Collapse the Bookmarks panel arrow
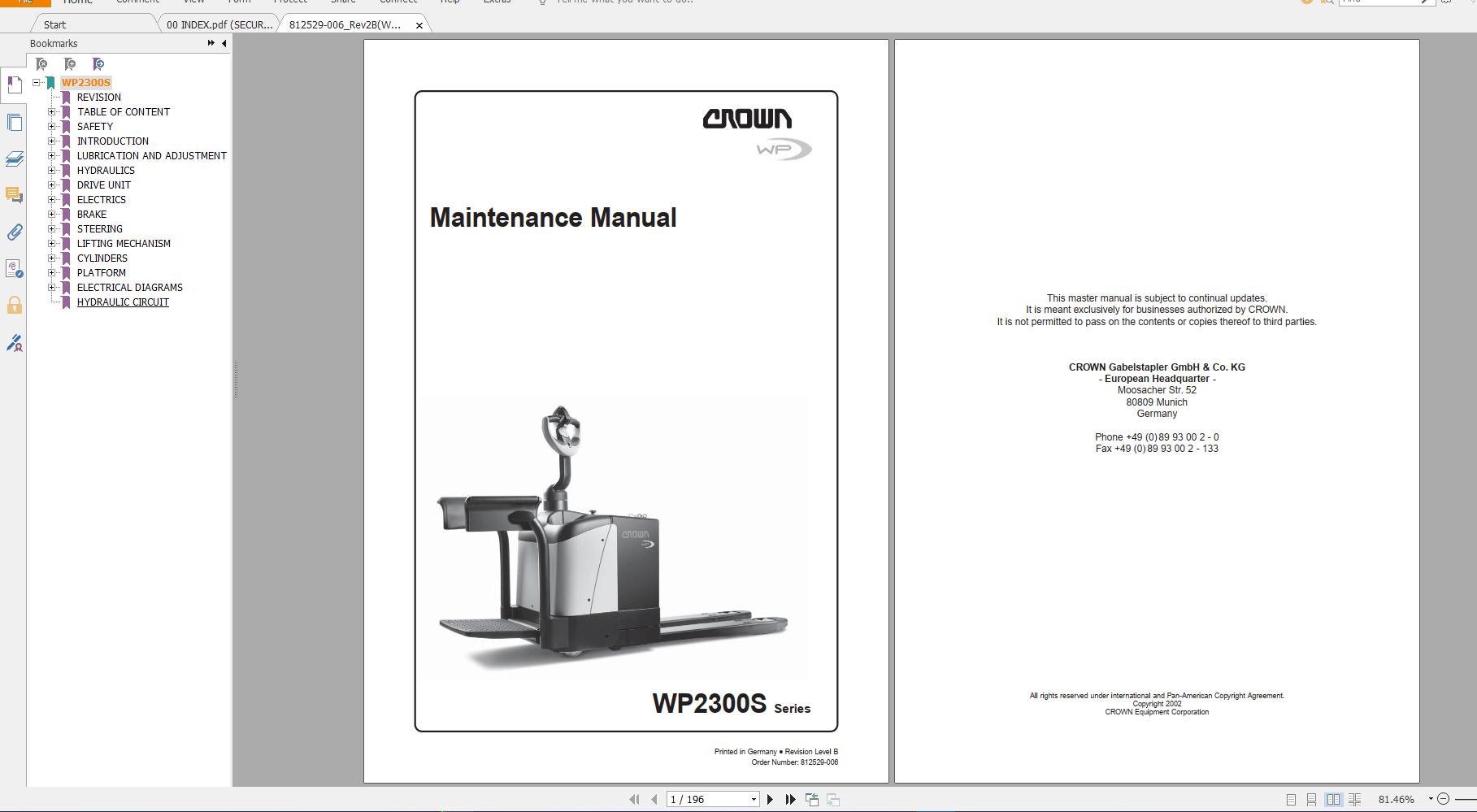Image resolution: width=1477 pixels, height=812 pixels. [224, 43]
